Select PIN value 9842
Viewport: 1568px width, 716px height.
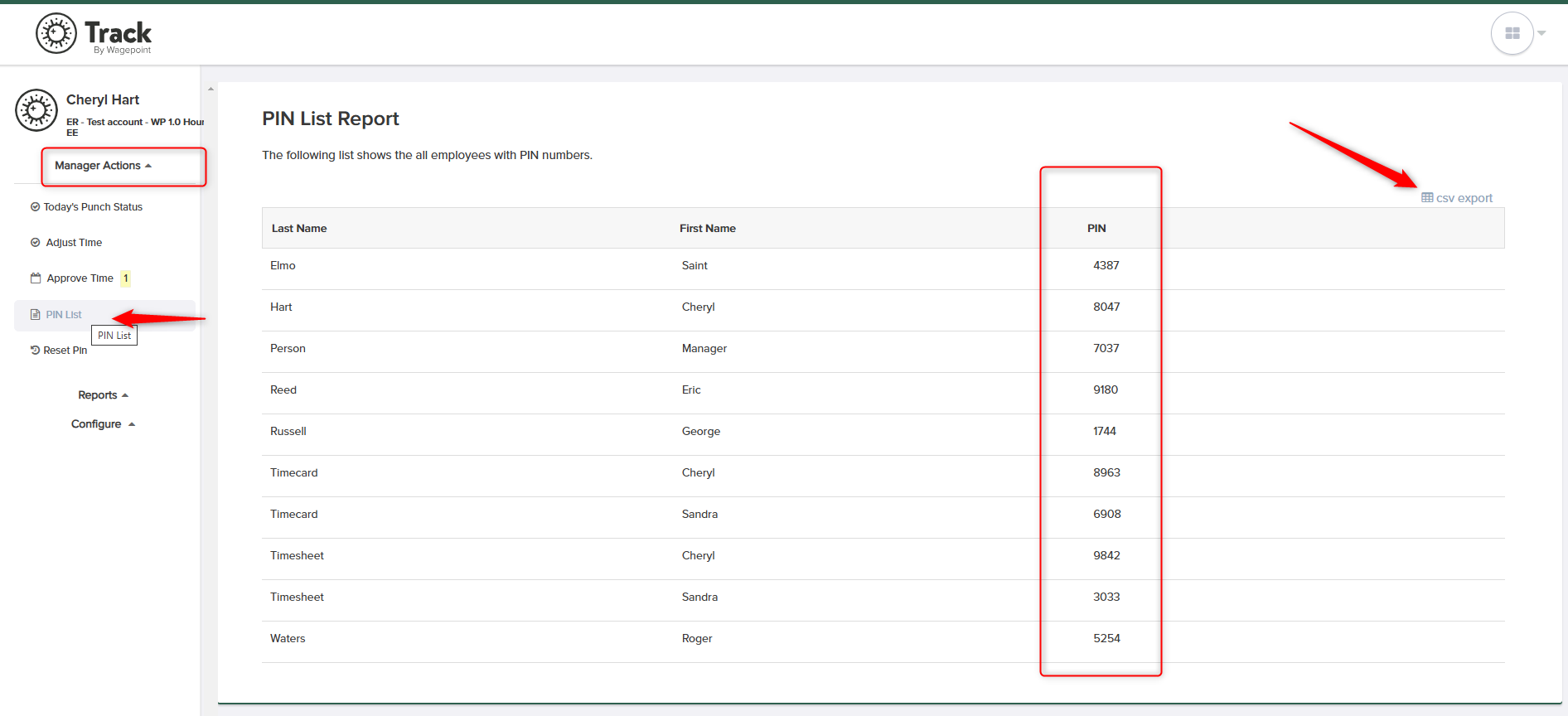[x=1106, y=556]
